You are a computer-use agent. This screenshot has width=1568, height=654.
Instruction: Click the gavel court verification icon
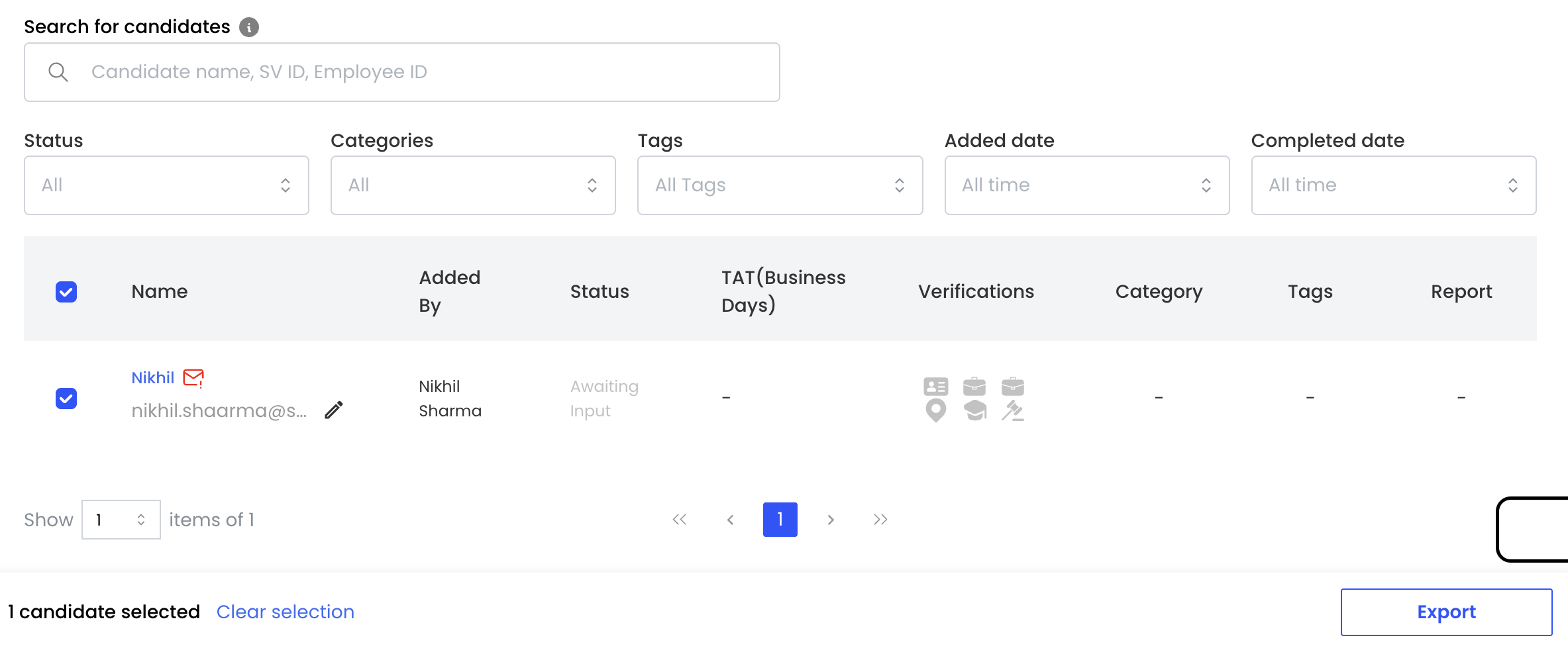click(x=1013, y=411)
